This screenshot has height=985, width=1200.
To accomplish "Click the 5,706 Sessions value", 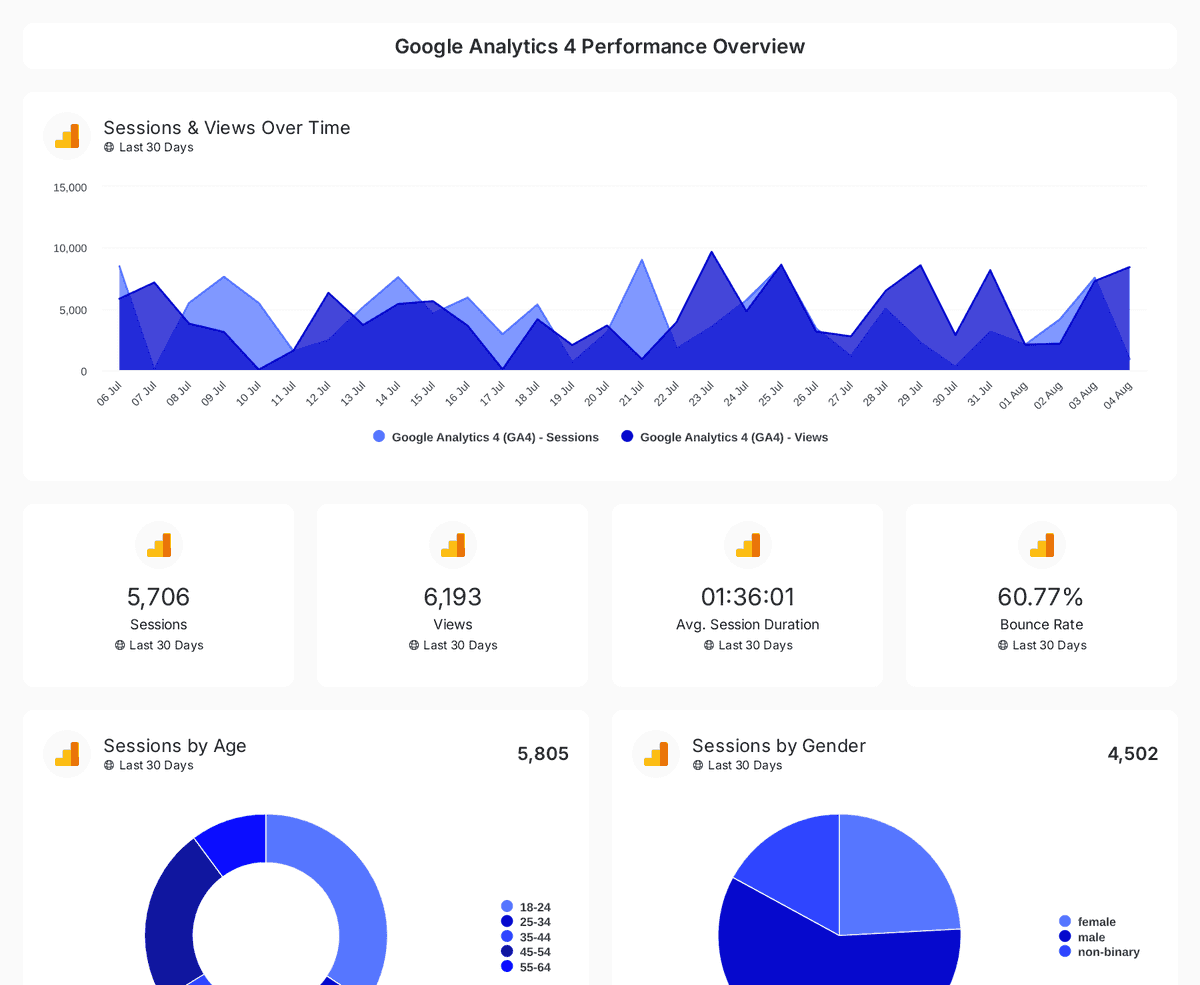I will [159, 597].
